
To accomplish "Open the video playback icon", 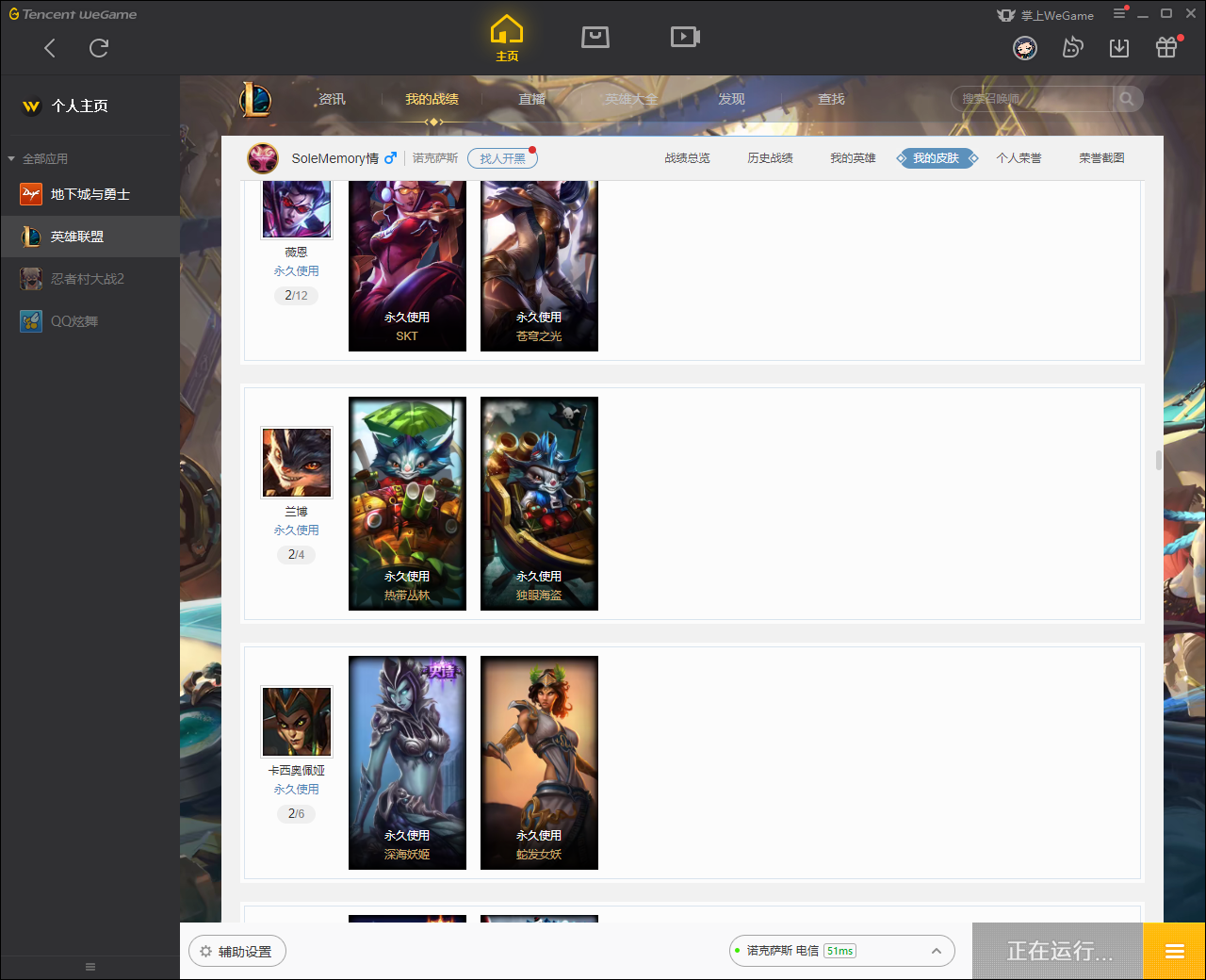I will click(685, 37).
